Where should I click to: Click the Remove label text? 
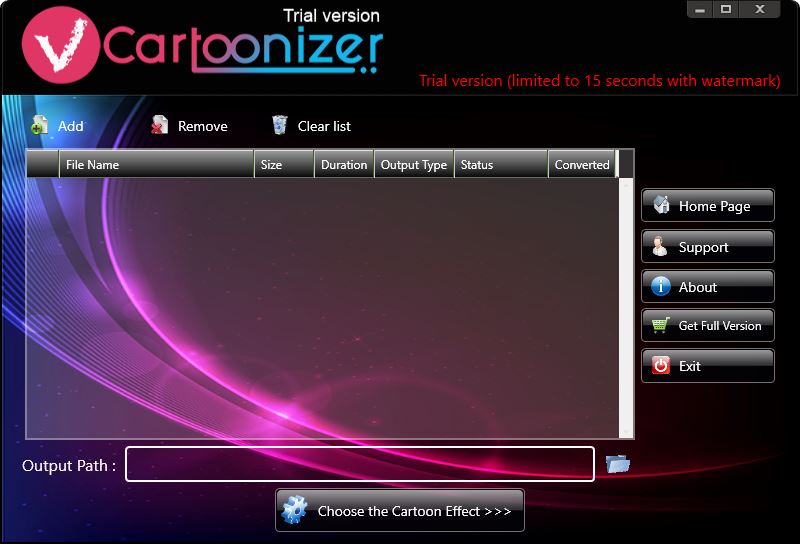203,126
